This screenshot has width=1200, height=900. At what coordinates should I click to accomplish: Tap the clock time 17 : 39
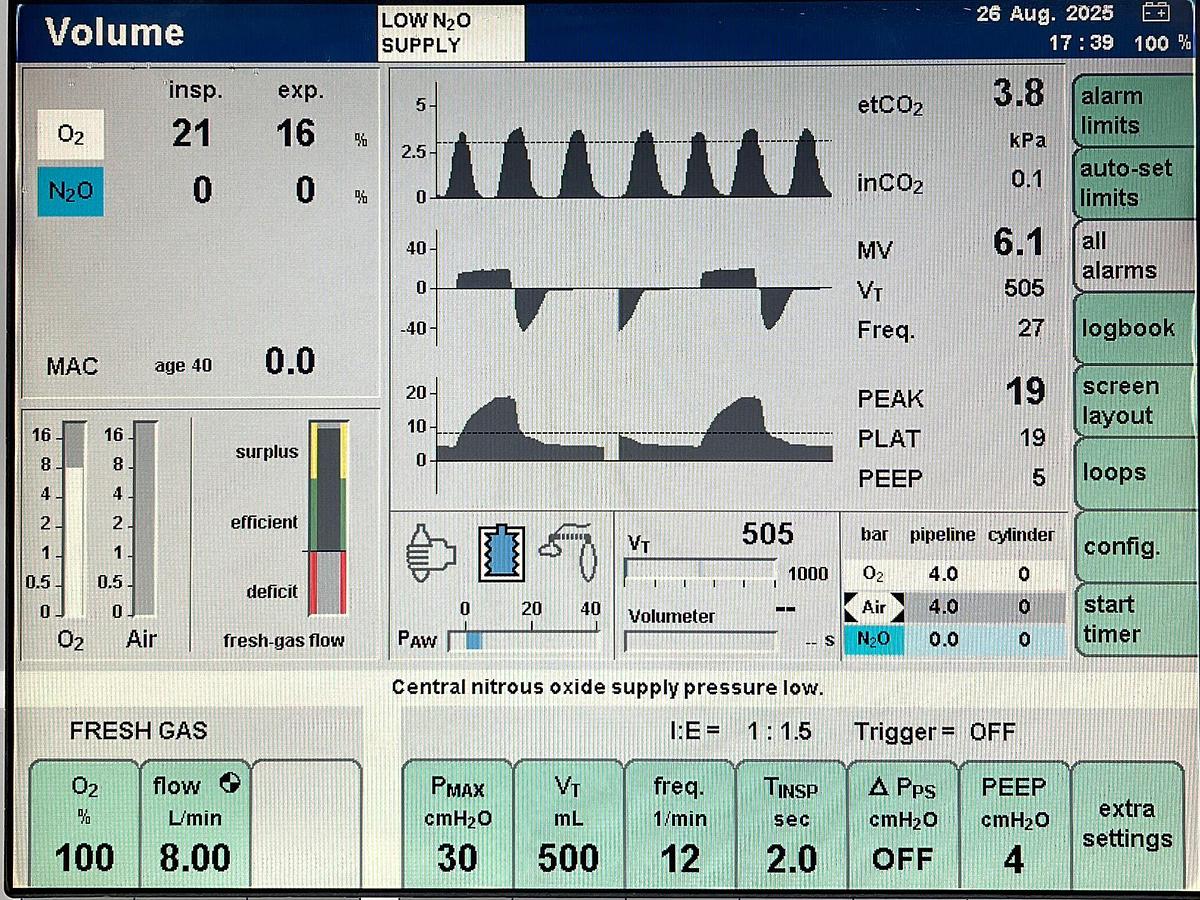[1081, 44]
